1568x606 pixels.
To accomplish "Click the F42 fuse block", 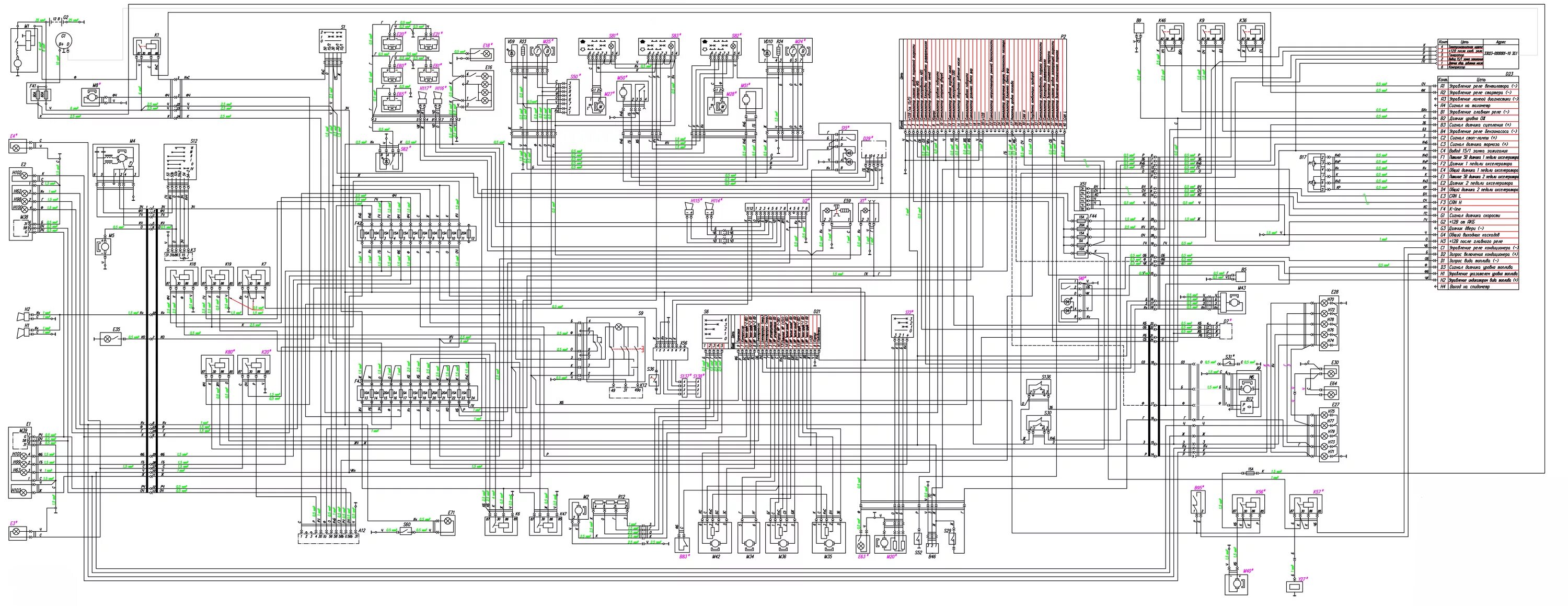I will (417, 233).
